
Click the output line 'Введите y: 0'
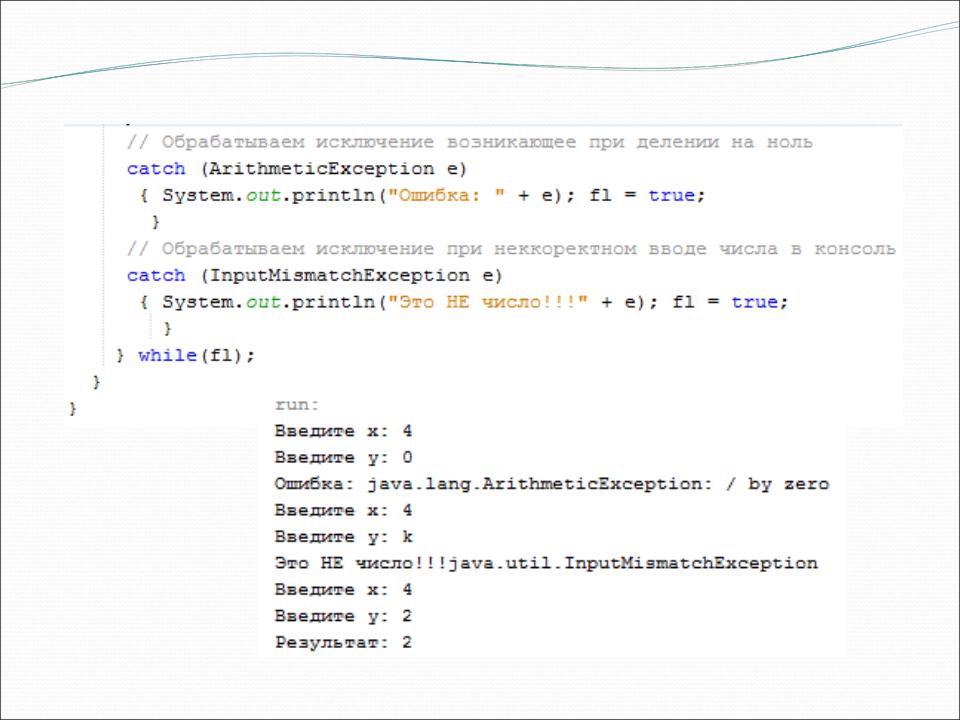pyautogui.click(x=343, y=458)
